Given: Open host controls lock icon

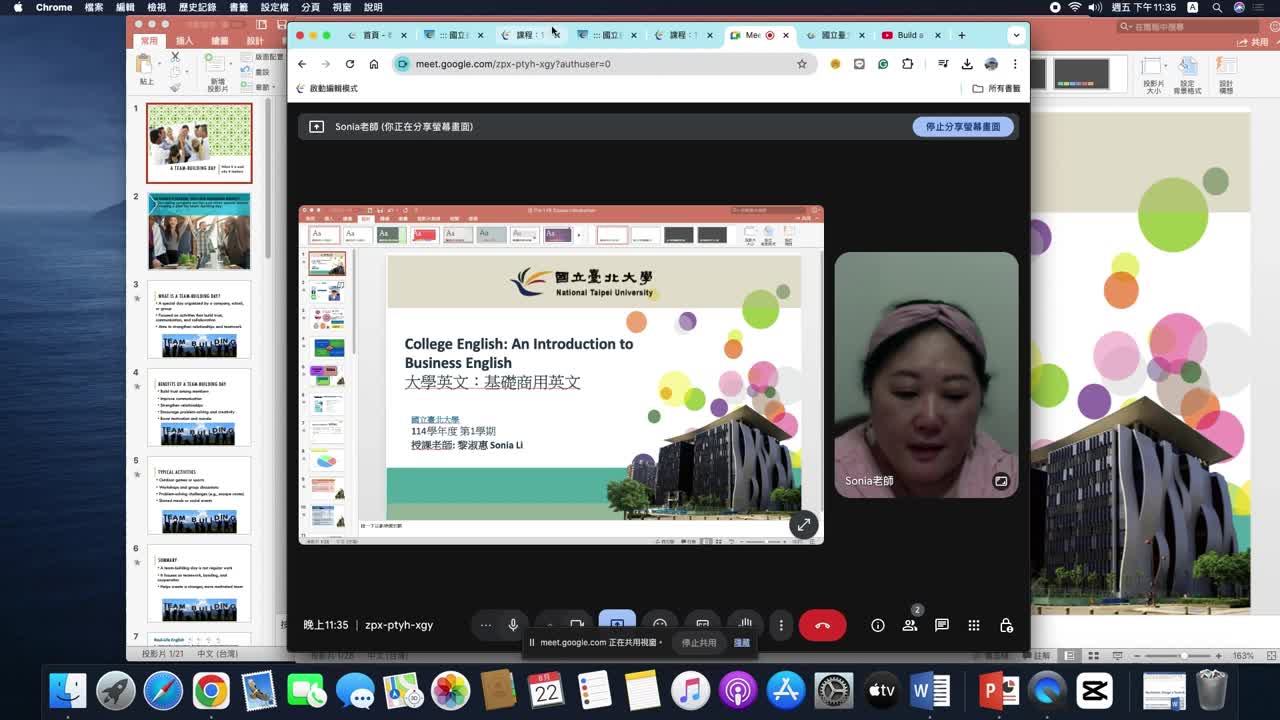Looking at the screenshot, I should pos(1006,625).
